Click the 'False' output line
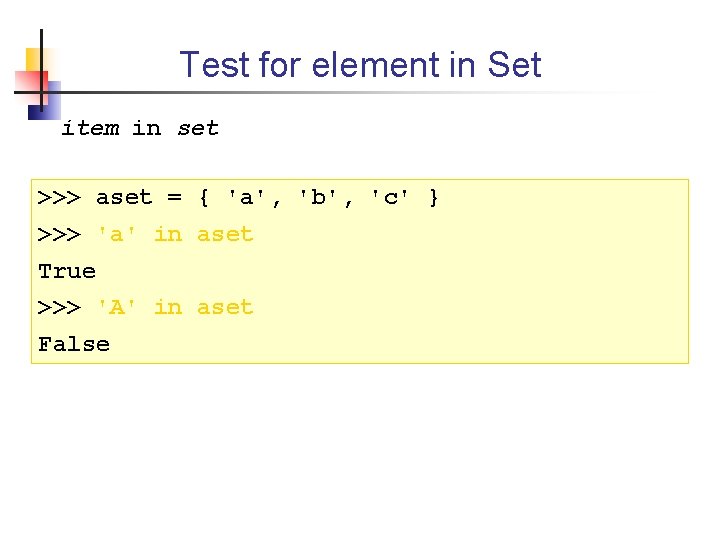 point(74,345)
